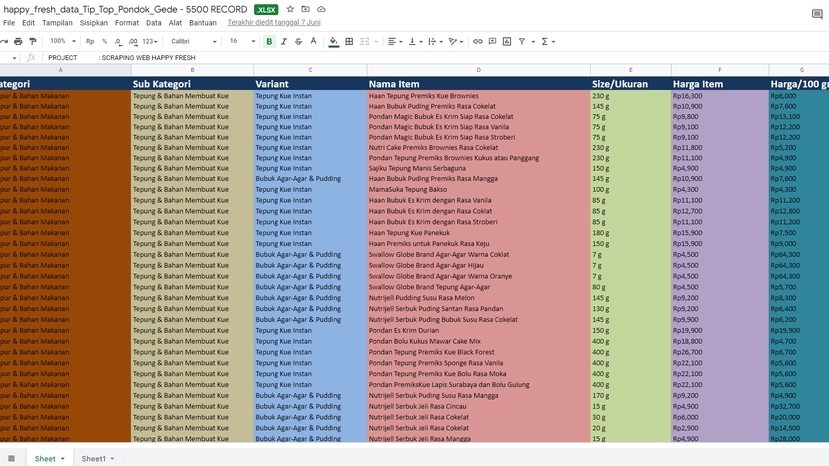Open the fill color picker
This screenshot has height=466, width=829.
pos(334,41)
